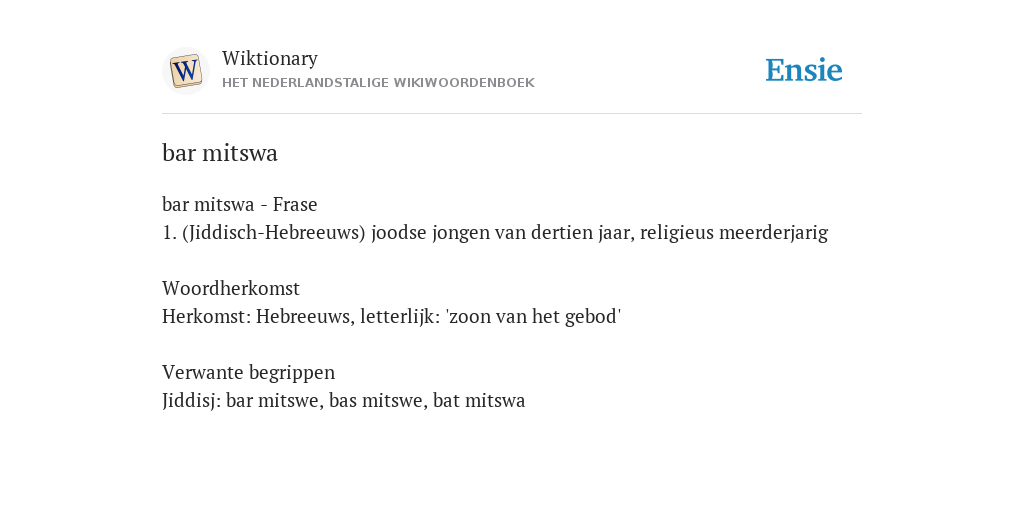This screenshot has width=1024, height=512.
Task: Click the quoted phrase 'zoon van het gebod'
Action: pos(533,317)
